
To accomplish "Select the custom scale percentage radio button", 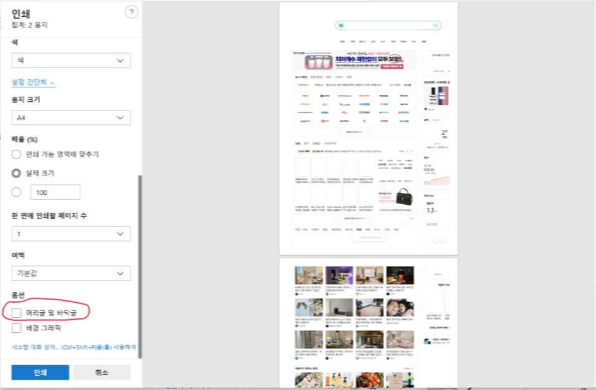I will coord(16,192).
